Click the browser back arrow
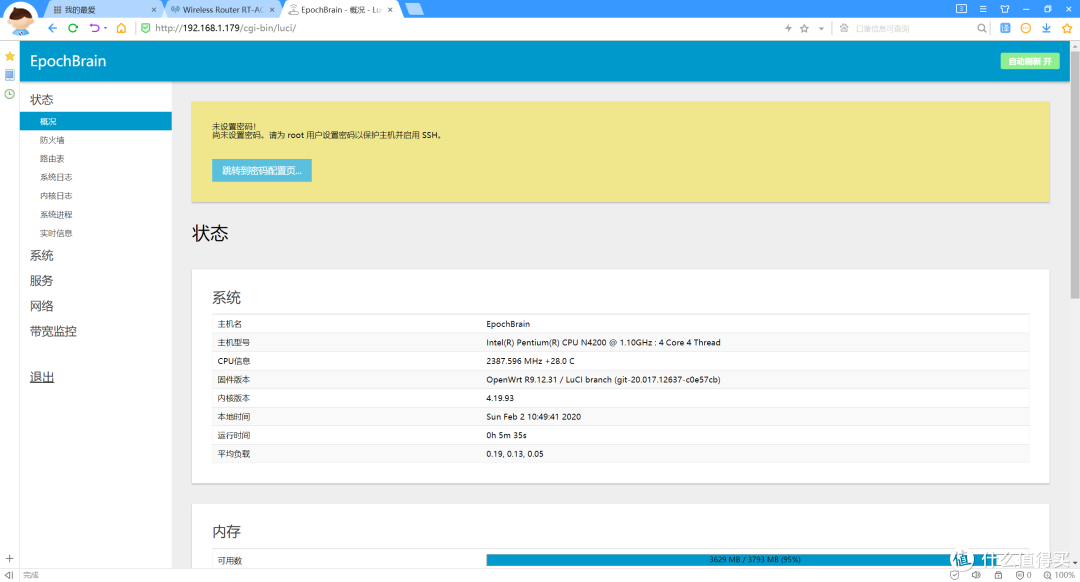The height and width of the screenshot is (582, 1080). pyautogui.click(x=52, y=28)
